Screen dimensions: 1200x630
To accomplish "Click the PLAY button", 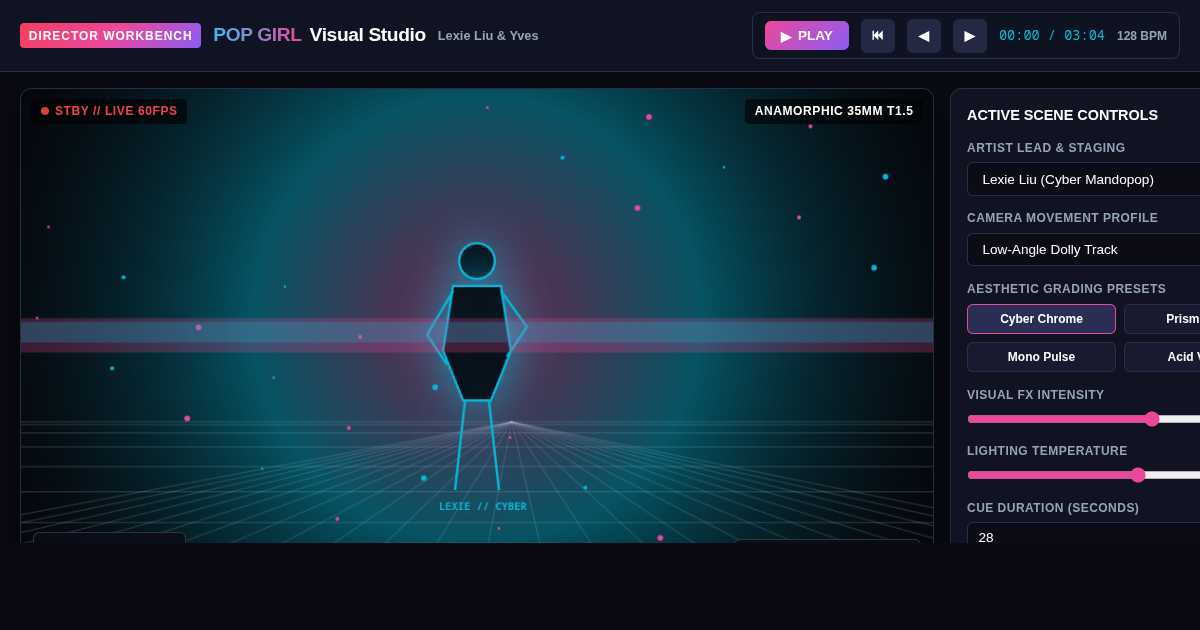I will point(806,36).
